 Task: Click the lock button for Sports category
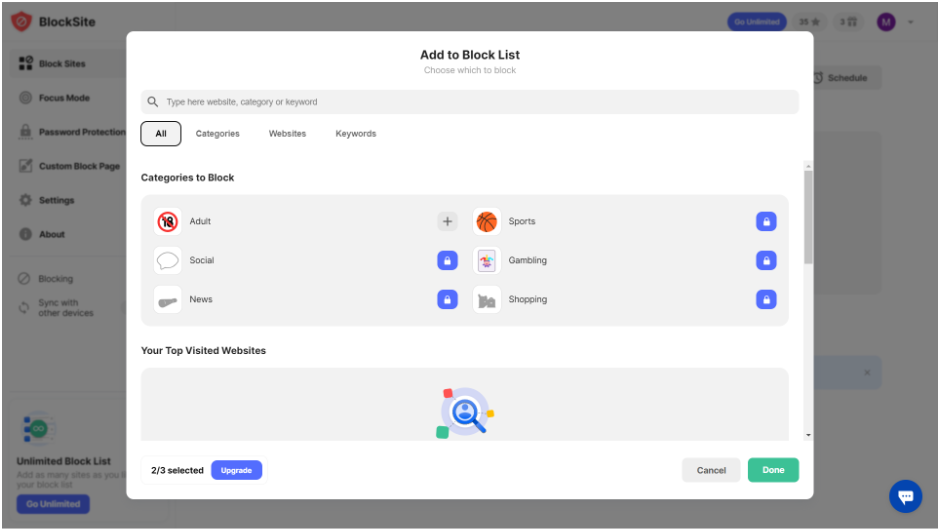pyautogui.click(x=766, y=221)
